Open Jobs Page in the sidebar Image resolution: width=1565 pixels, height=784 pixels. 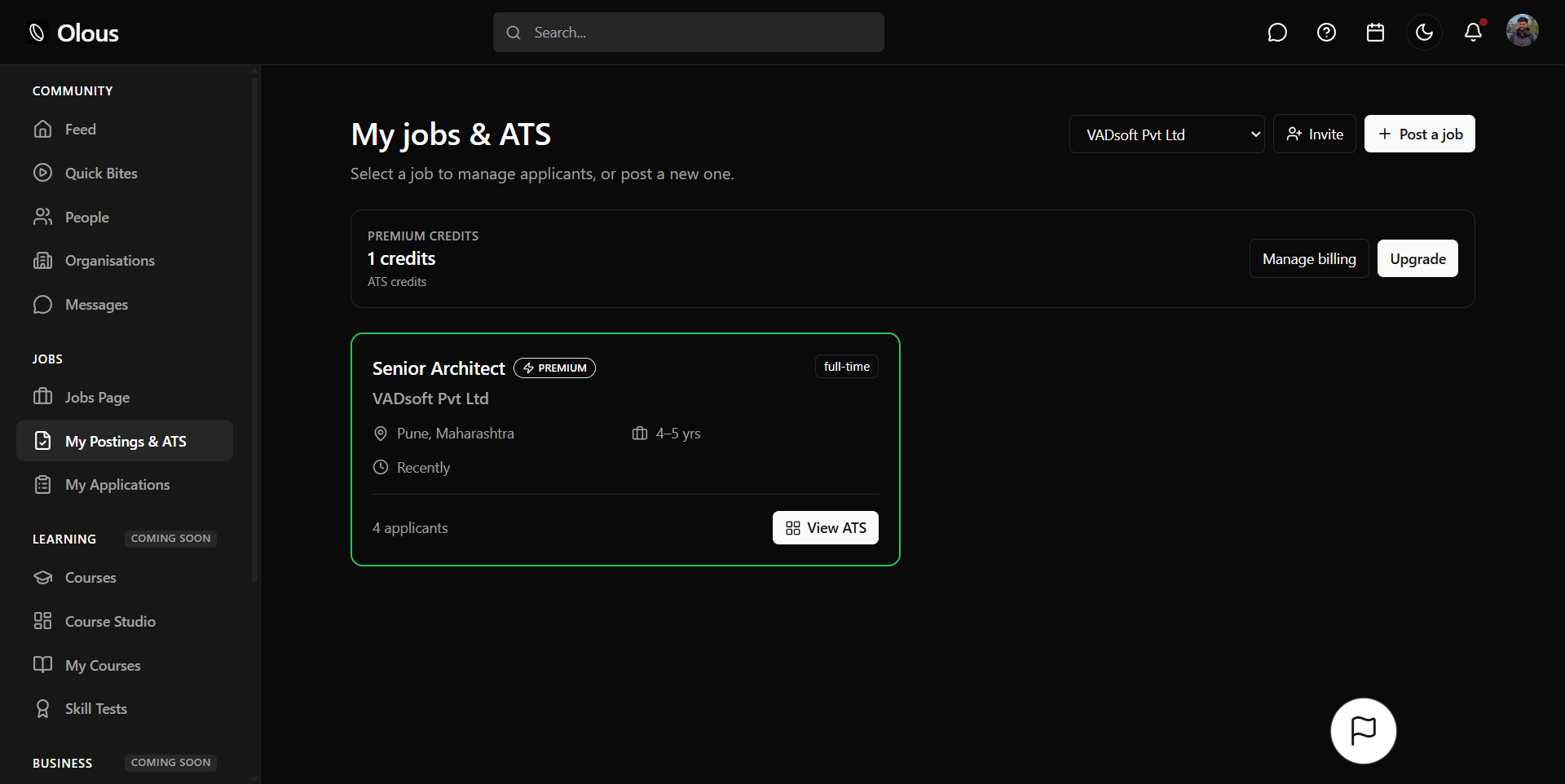[125, 398]
